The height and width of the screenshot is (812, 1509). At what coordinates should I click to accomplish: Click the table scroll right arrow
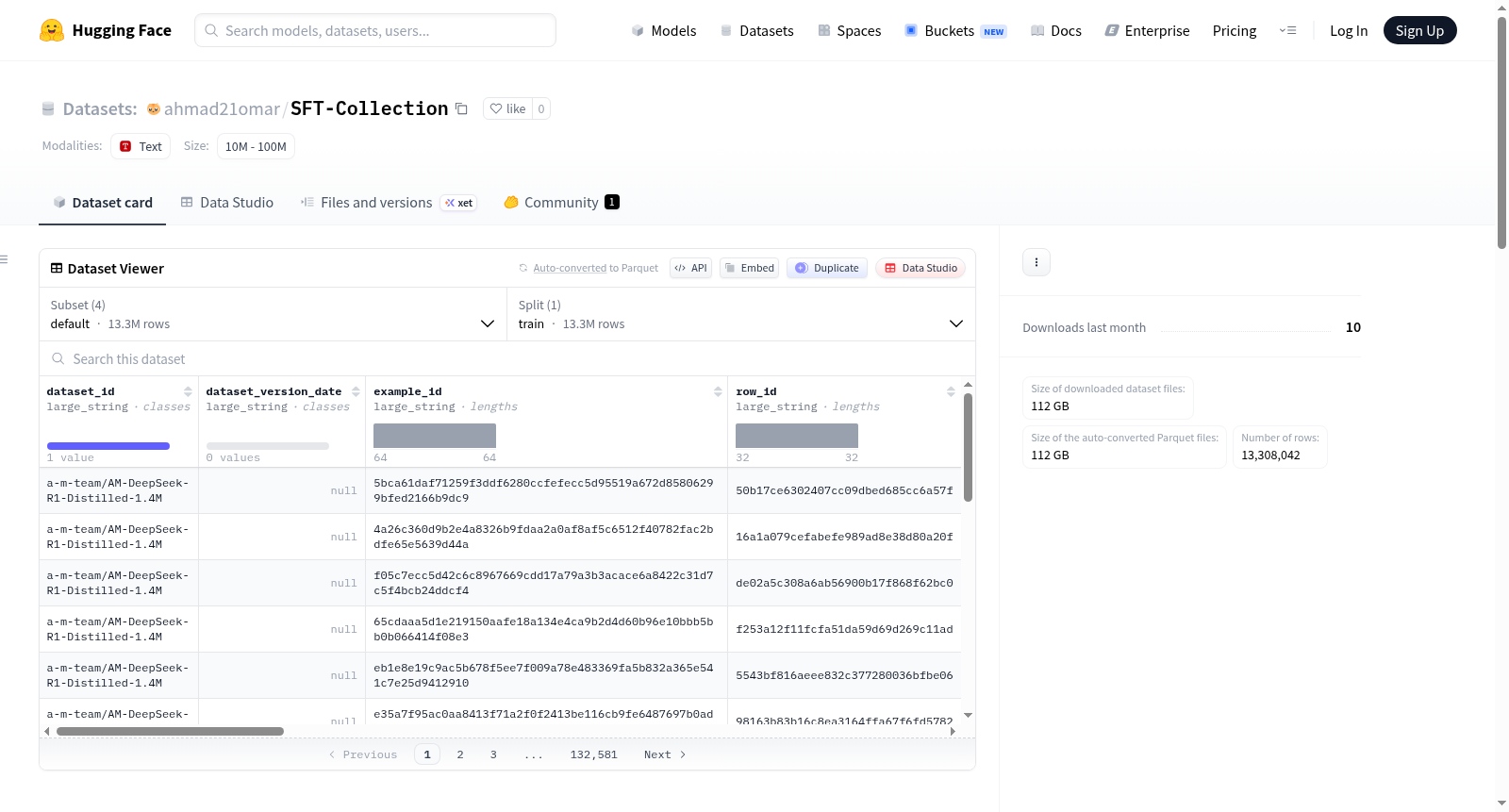coord(953,731)
